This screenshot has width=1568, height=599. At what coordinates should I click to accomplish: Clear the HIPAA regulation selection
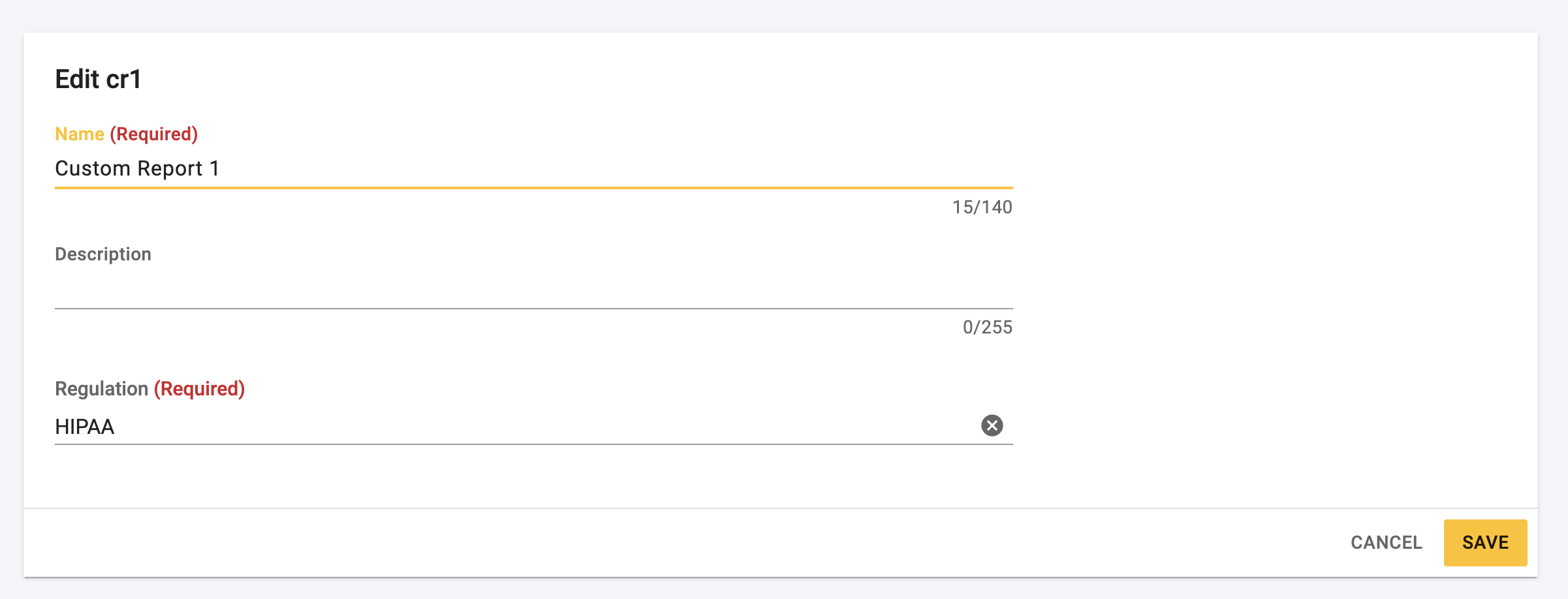click(x=992, y=425)
